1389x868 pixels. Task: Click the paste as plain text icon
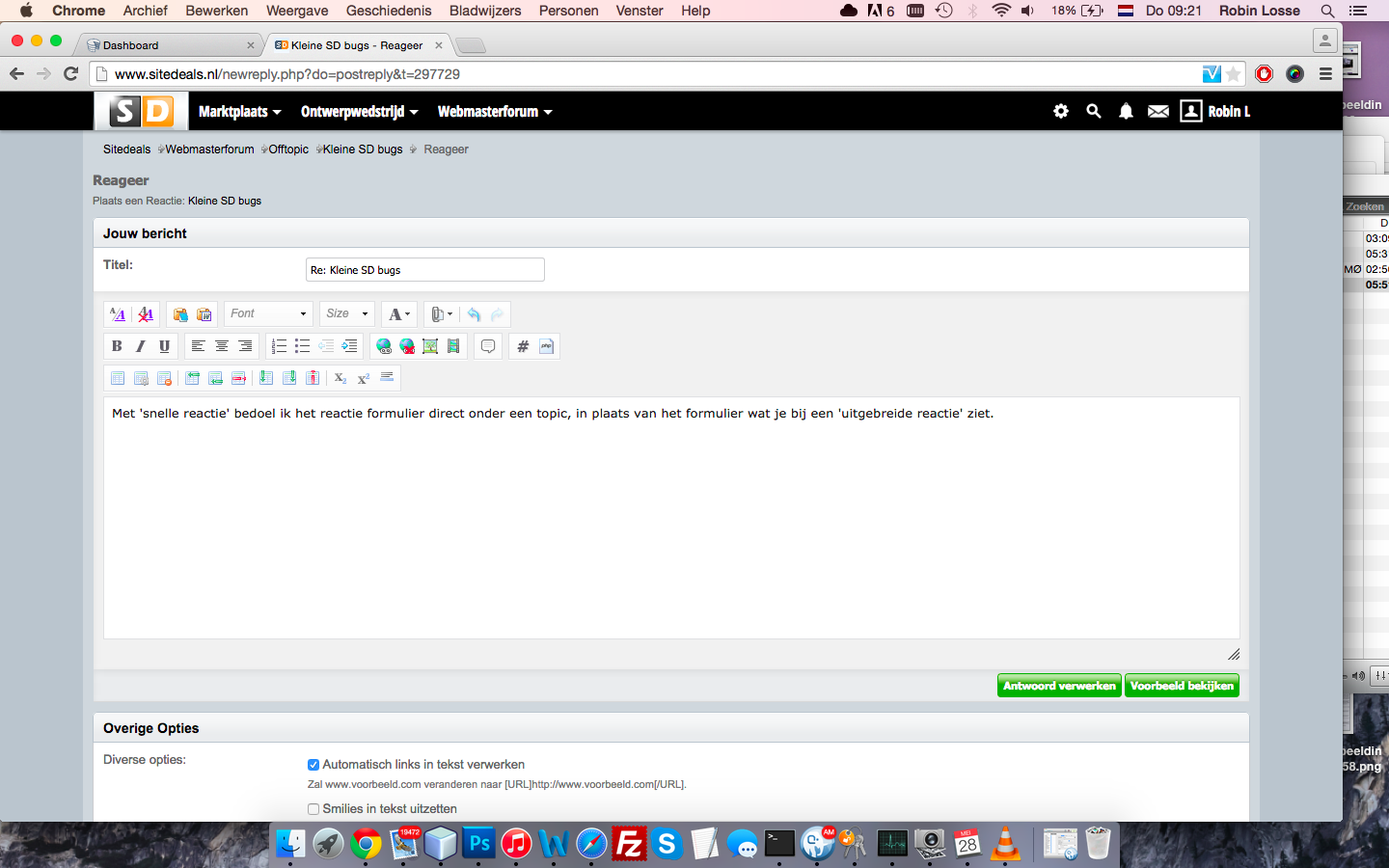180,314
